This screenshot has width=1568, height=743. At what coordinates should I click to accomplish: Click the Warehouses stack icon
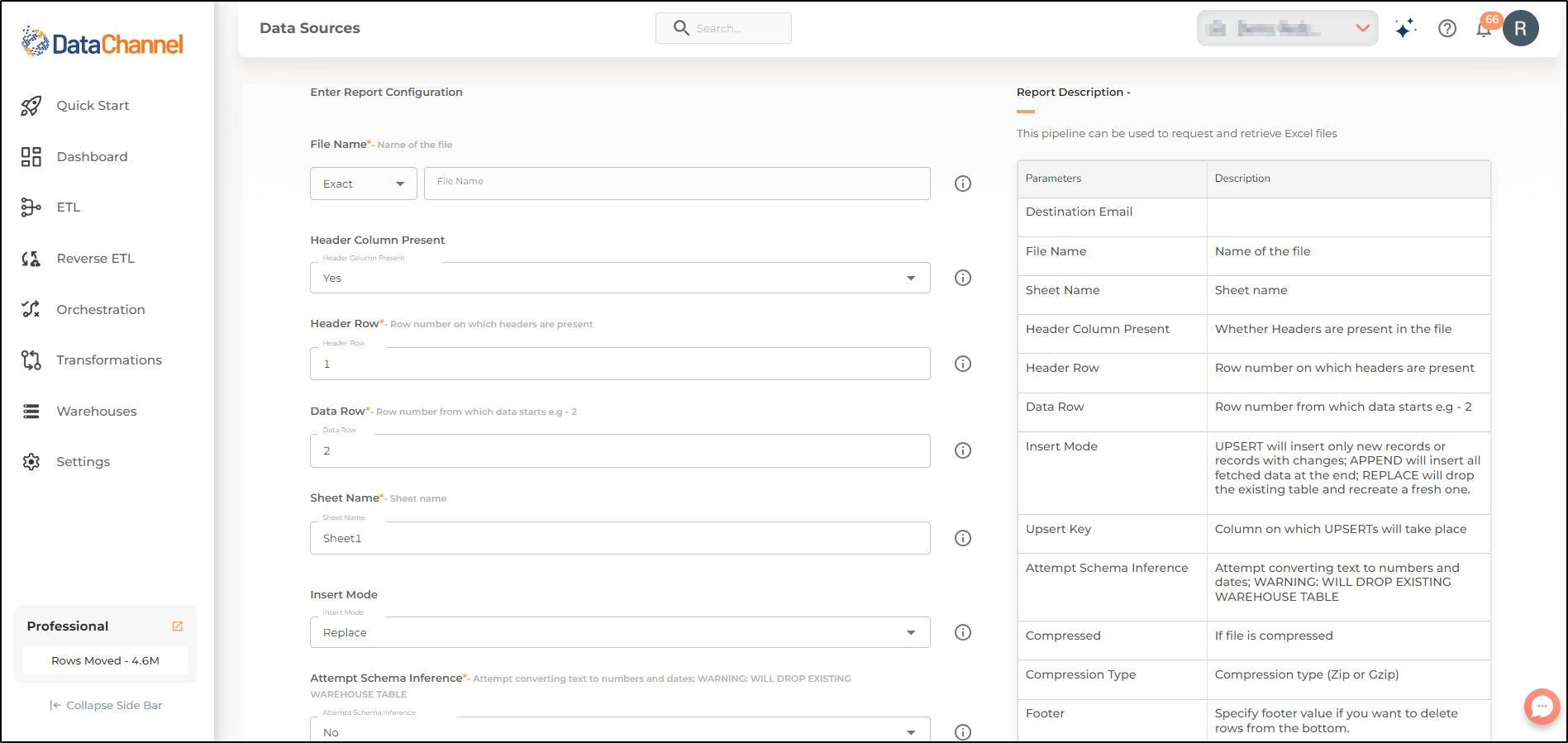[31, 412]
